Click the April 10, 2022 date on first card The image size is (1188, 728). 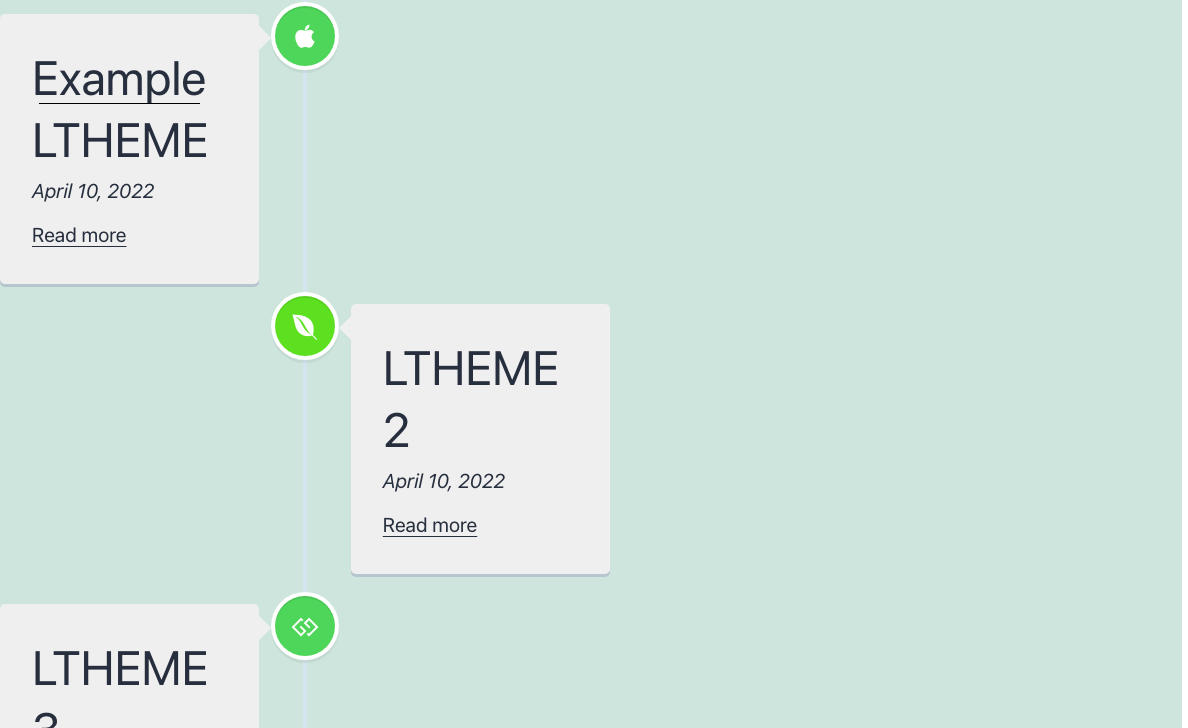click(93, 191)
